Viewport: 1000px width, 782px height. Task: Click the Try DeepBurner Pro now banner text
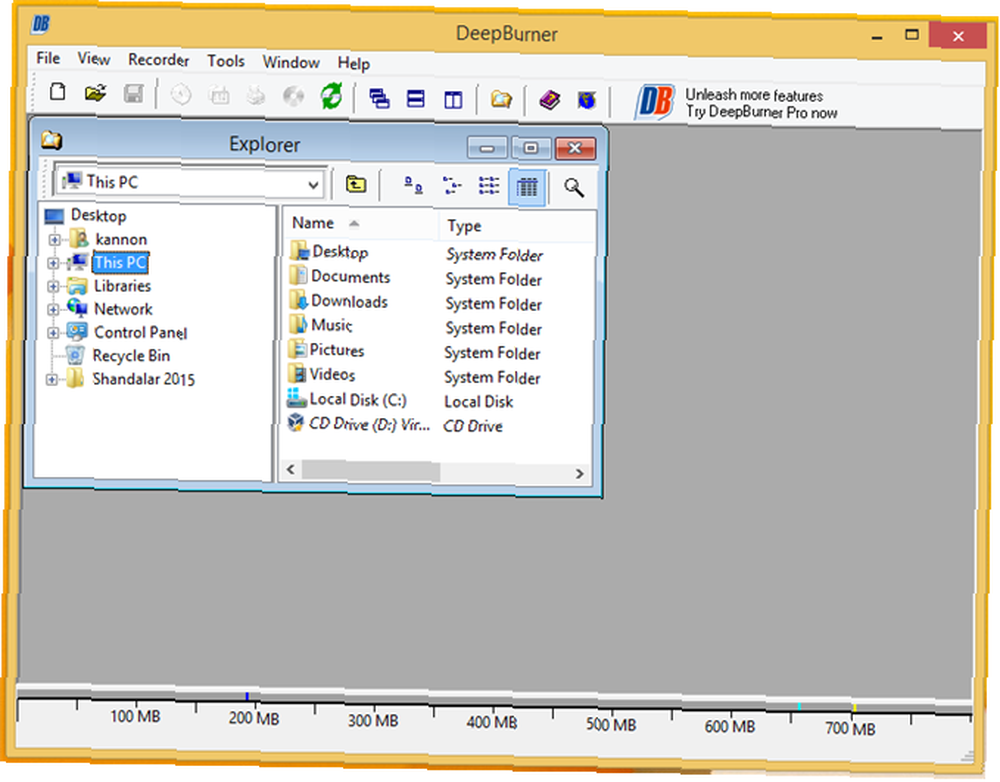point(761,113)
